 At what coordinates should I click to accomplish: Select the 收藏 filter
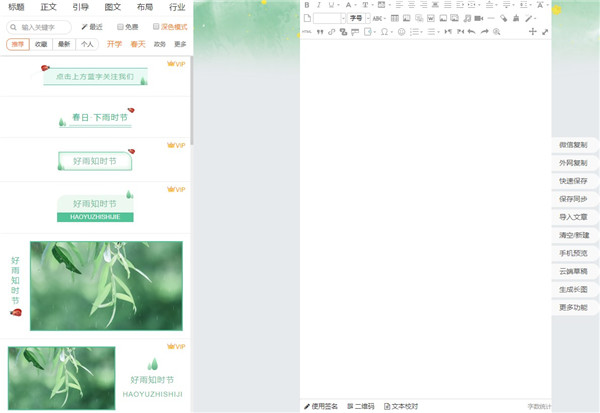[41, 44]
